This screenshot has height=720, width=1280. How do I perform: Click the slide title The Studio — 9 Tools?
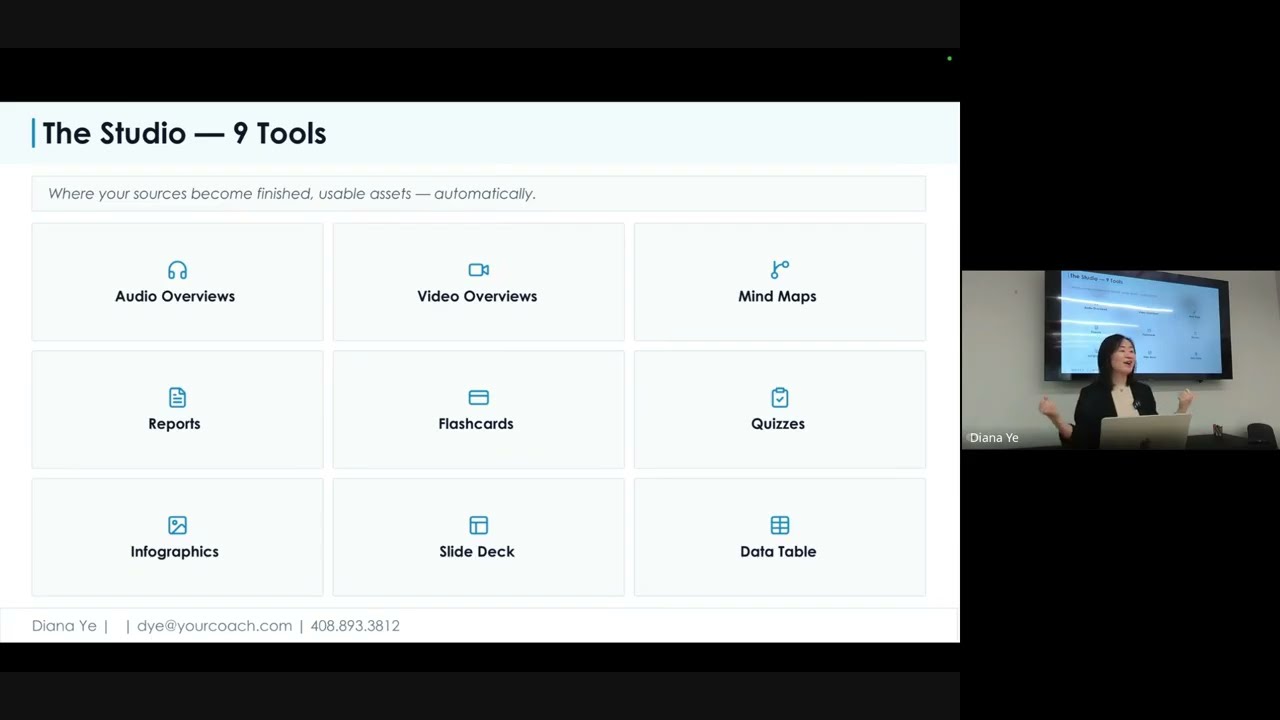[x=184, y=133]
